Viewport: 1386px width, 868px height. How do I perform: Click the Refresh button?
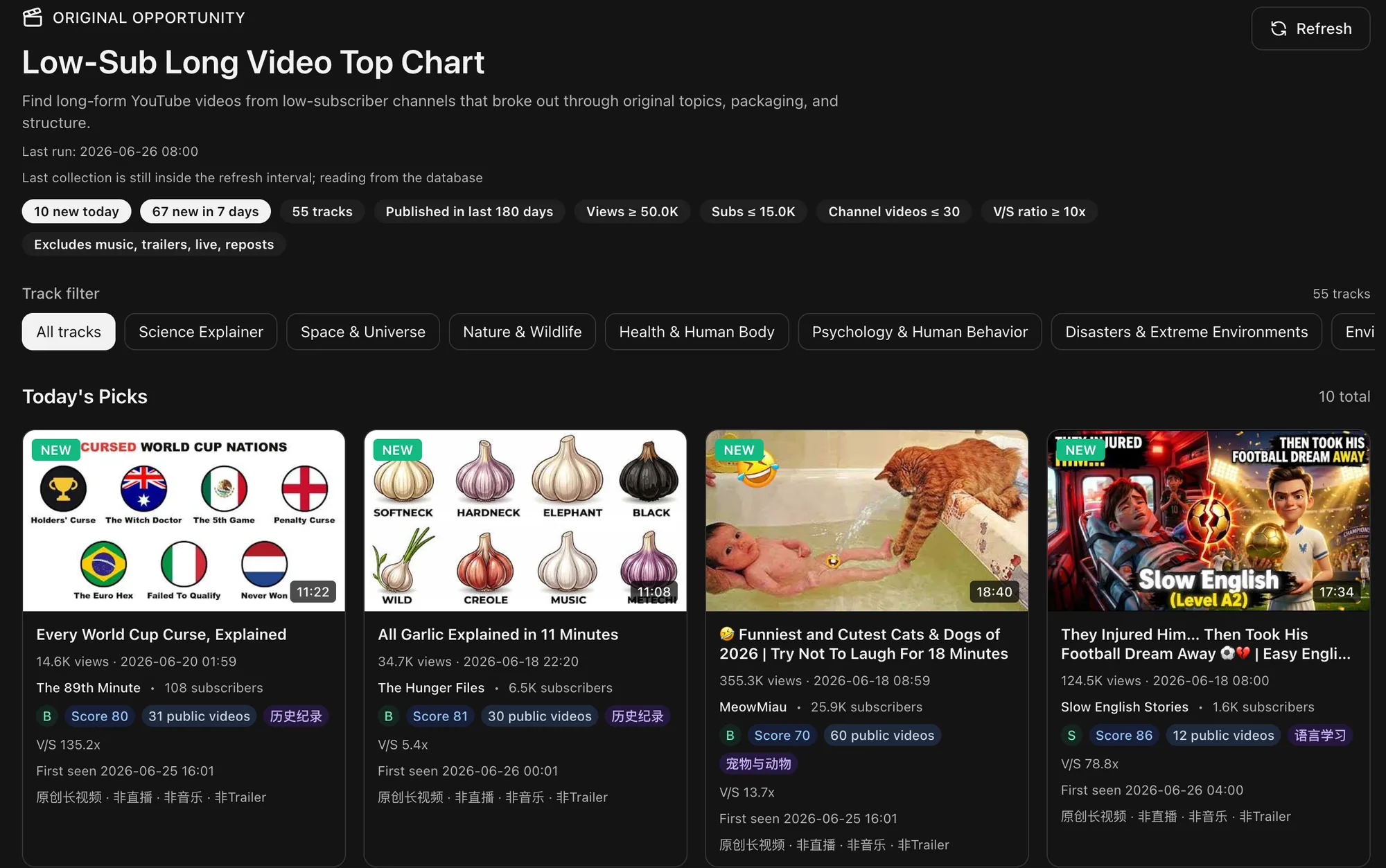pyautogui.click(x=1310, y=28)
